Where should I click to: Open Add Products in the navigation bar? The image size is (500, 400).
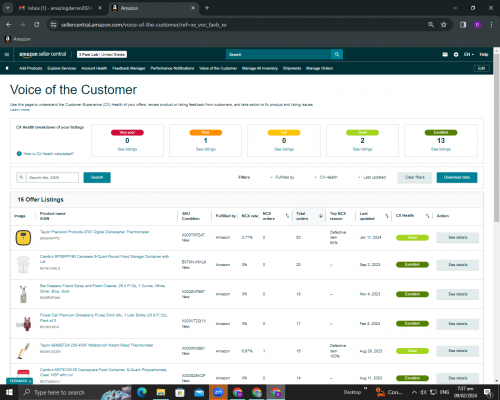pos(31,68)
